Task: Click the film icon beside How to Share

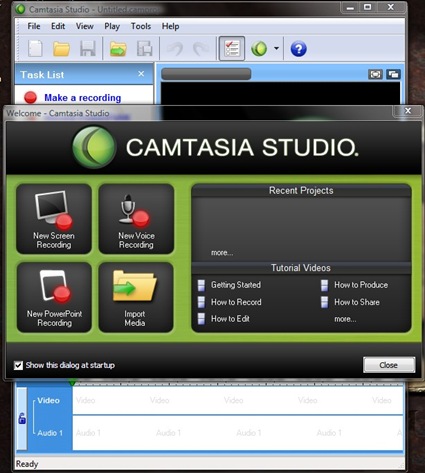Action: coord(324,302)
